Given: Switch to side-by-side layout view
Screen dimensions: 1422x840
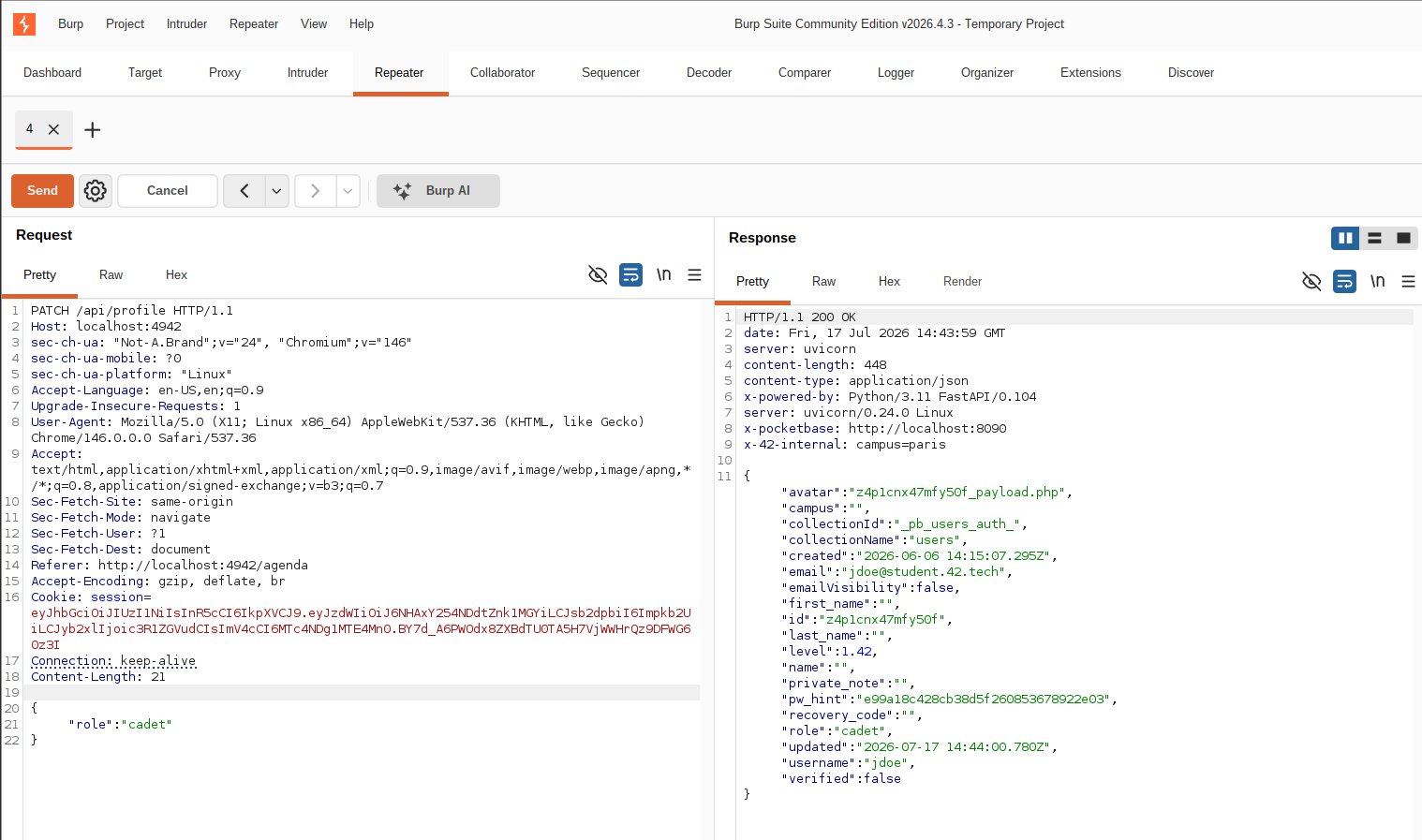Looking at the screenshot, I should pos(1345,238).
